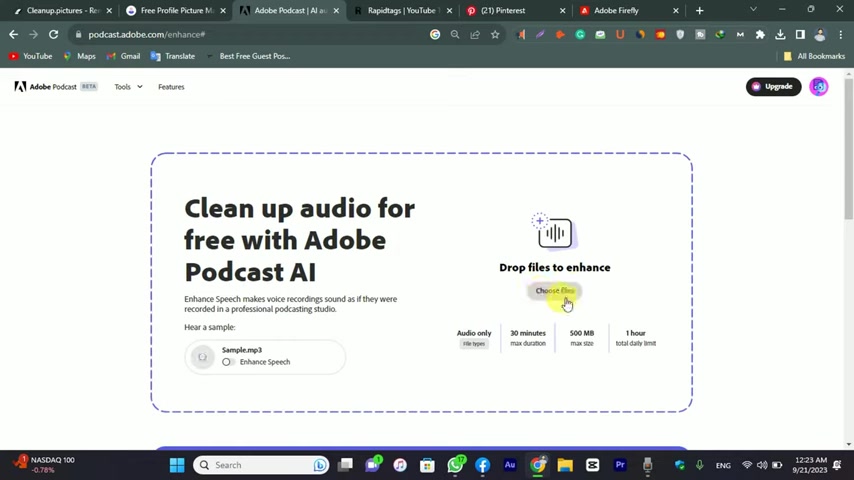The width and height of the screenshot is (854, 480).
Task: Switch to the Adobe Firefly tab
Action: click(629, 10)
